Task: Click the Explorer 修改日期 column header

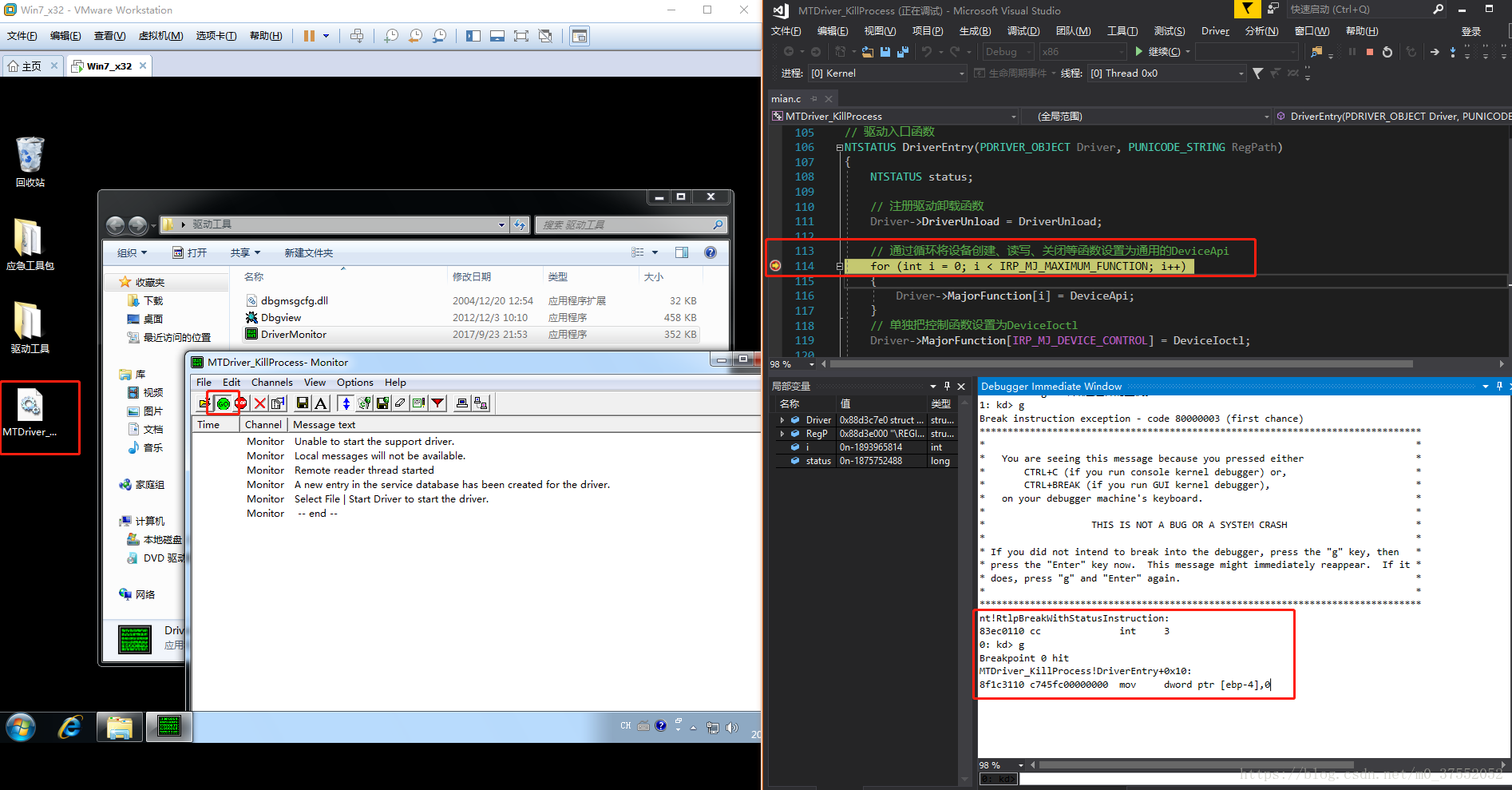Action: tap(472, 276)
